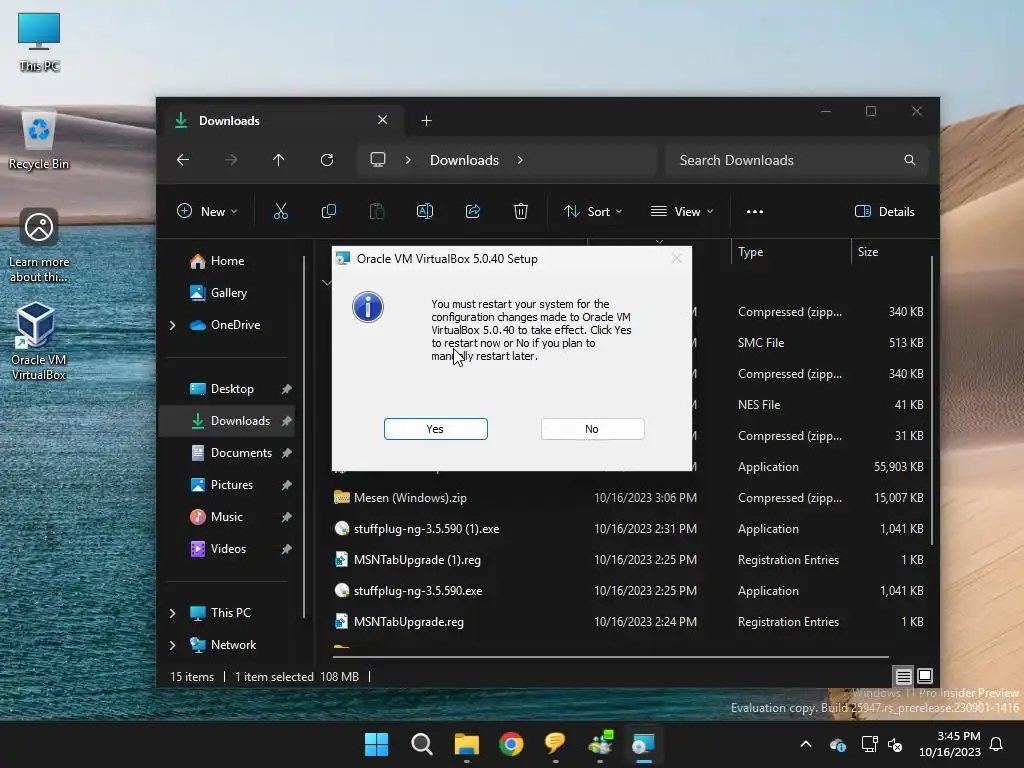
Task: Select MSNTabUpgrade (1).reg file
Action: pos(417,560)
